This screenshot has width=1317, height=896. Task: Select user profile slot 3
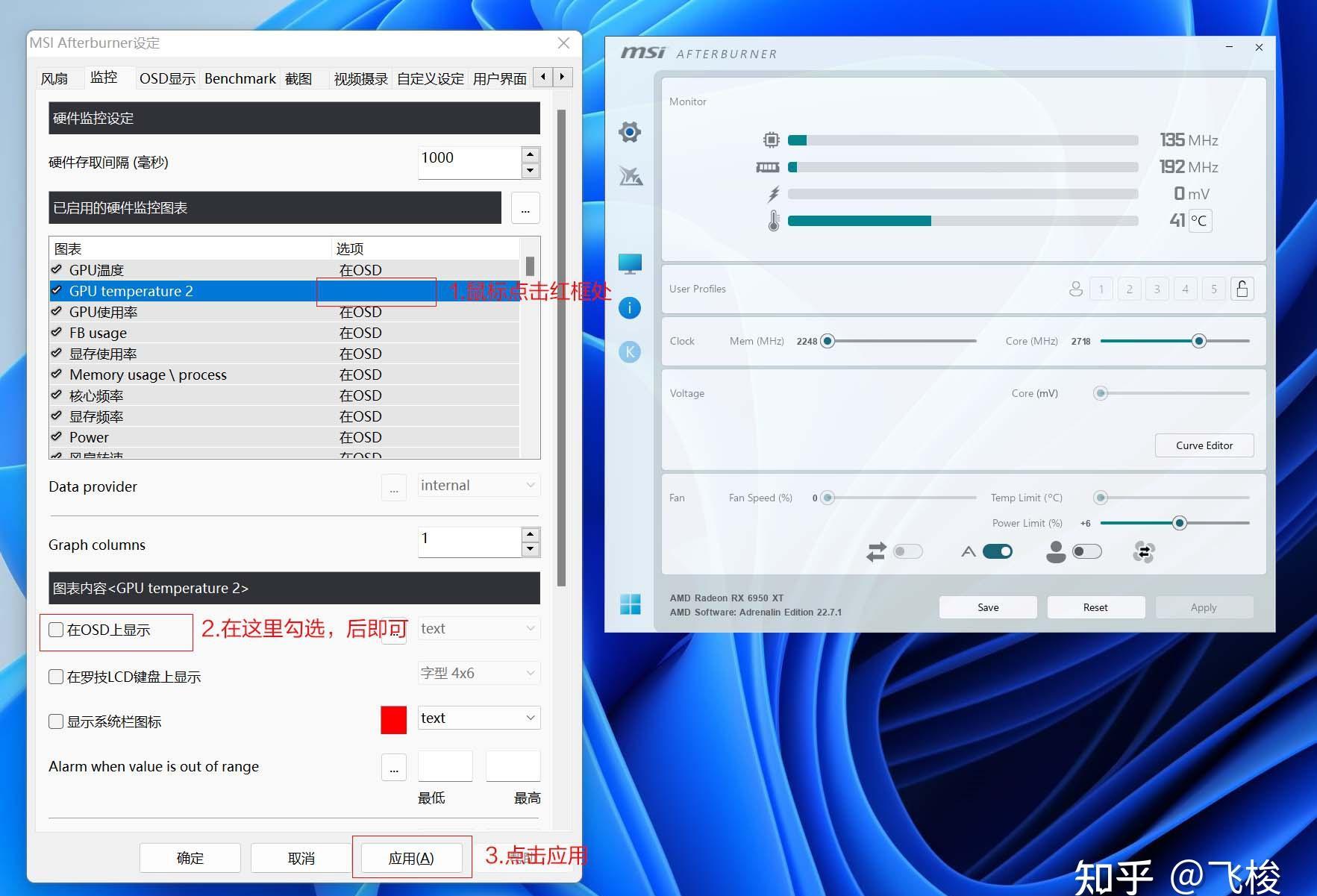click(x=1157, y=289)
